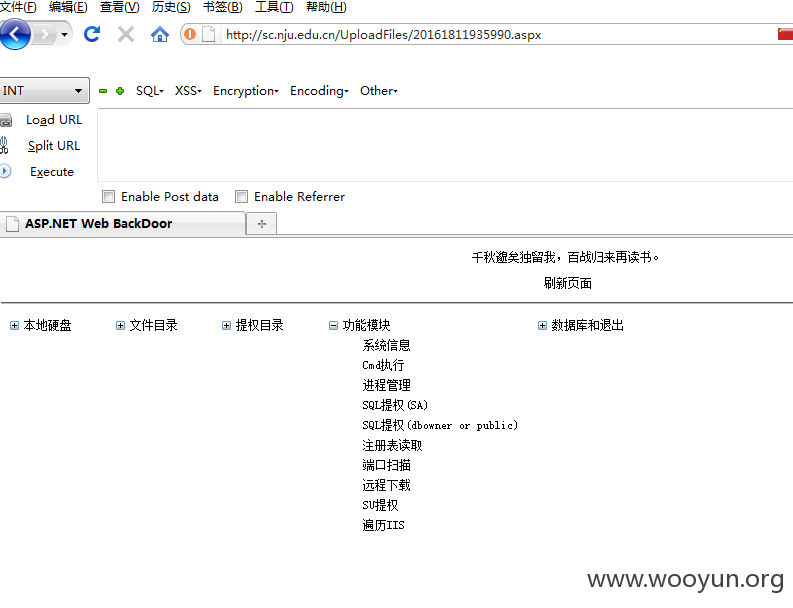Click the Execute button

click(52, 172)
